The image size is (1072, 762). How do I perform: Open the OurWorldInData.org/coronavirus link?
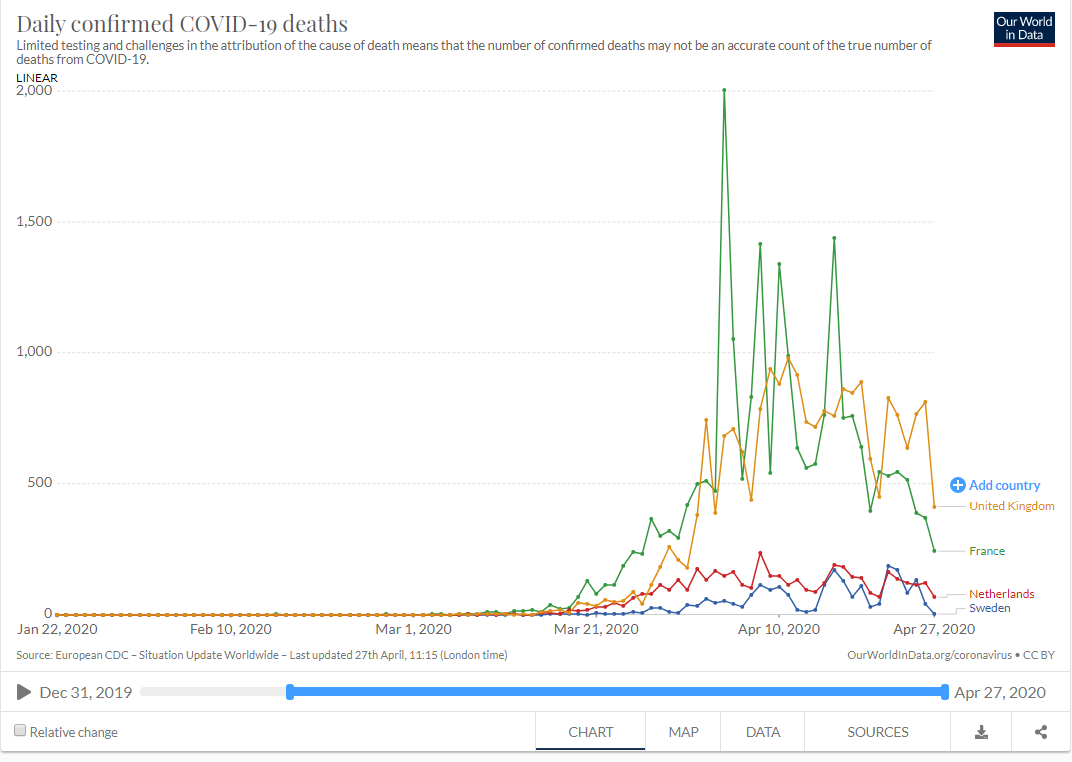tap(929, 655)
